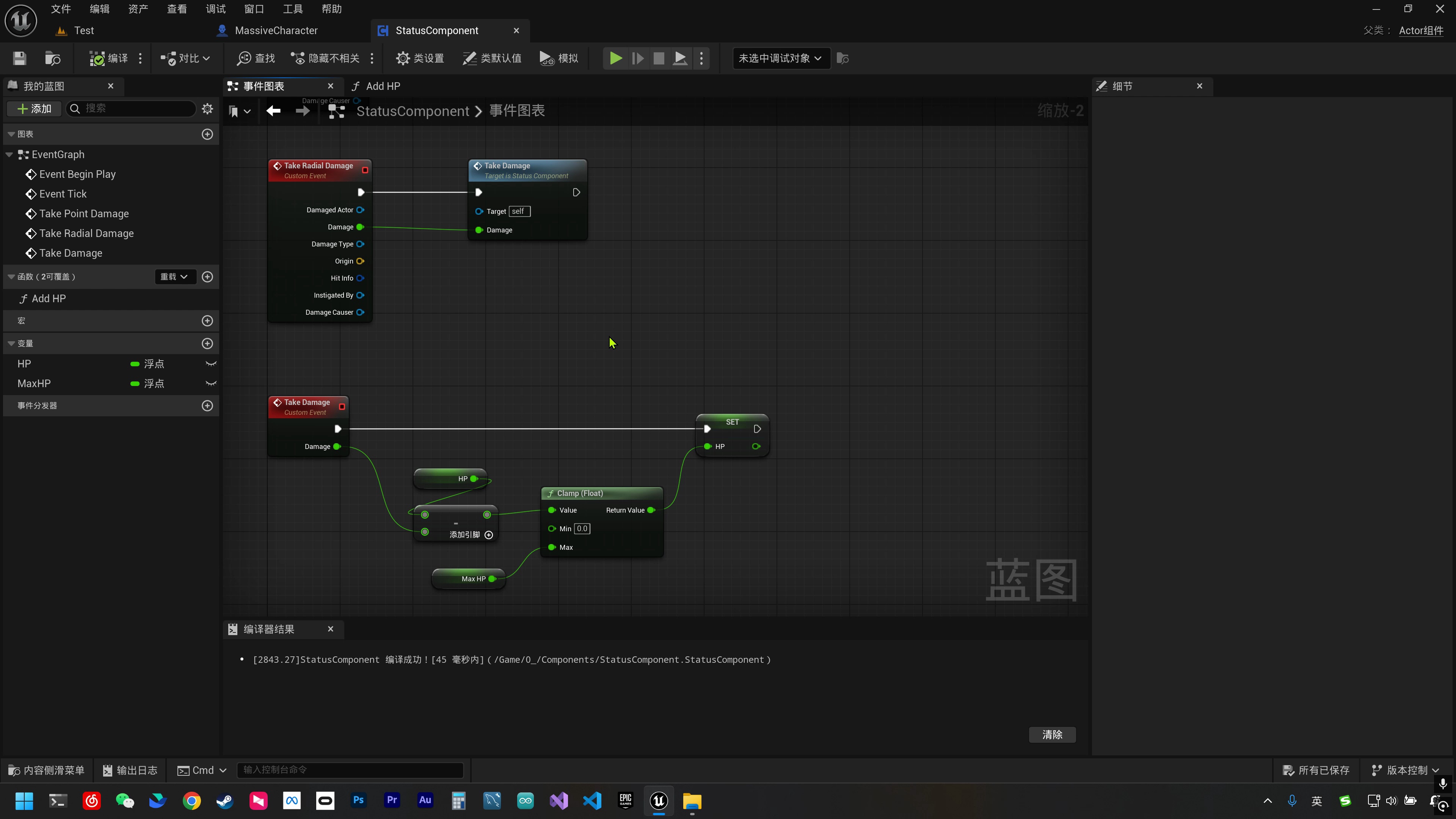Open compile options three-dot menu
The image size is (1456, 819).
point(140,58)
